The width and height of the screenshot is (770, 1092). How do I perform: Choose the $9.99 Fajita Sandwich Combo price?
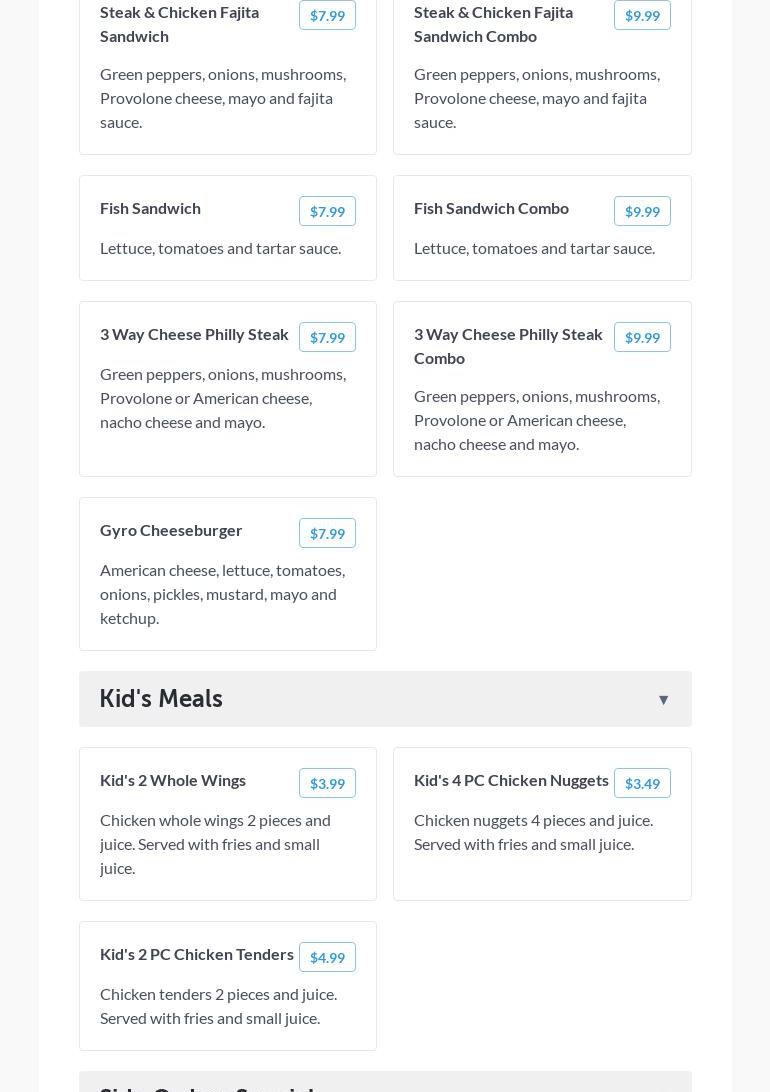tap(642, 15)
